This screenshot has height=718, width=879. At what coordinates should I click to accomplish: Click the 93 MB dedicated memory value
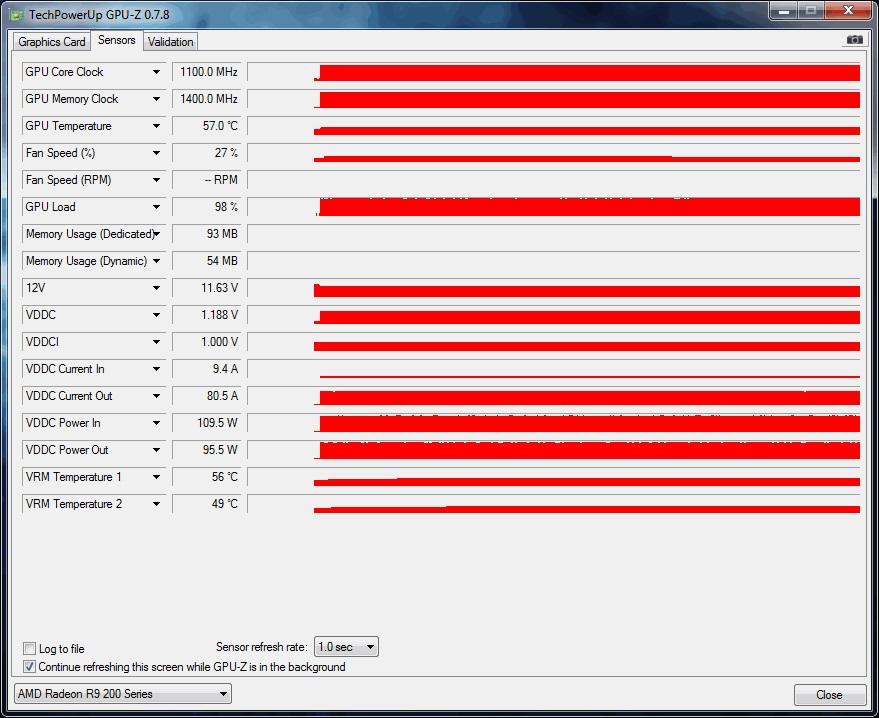(207, 234)
